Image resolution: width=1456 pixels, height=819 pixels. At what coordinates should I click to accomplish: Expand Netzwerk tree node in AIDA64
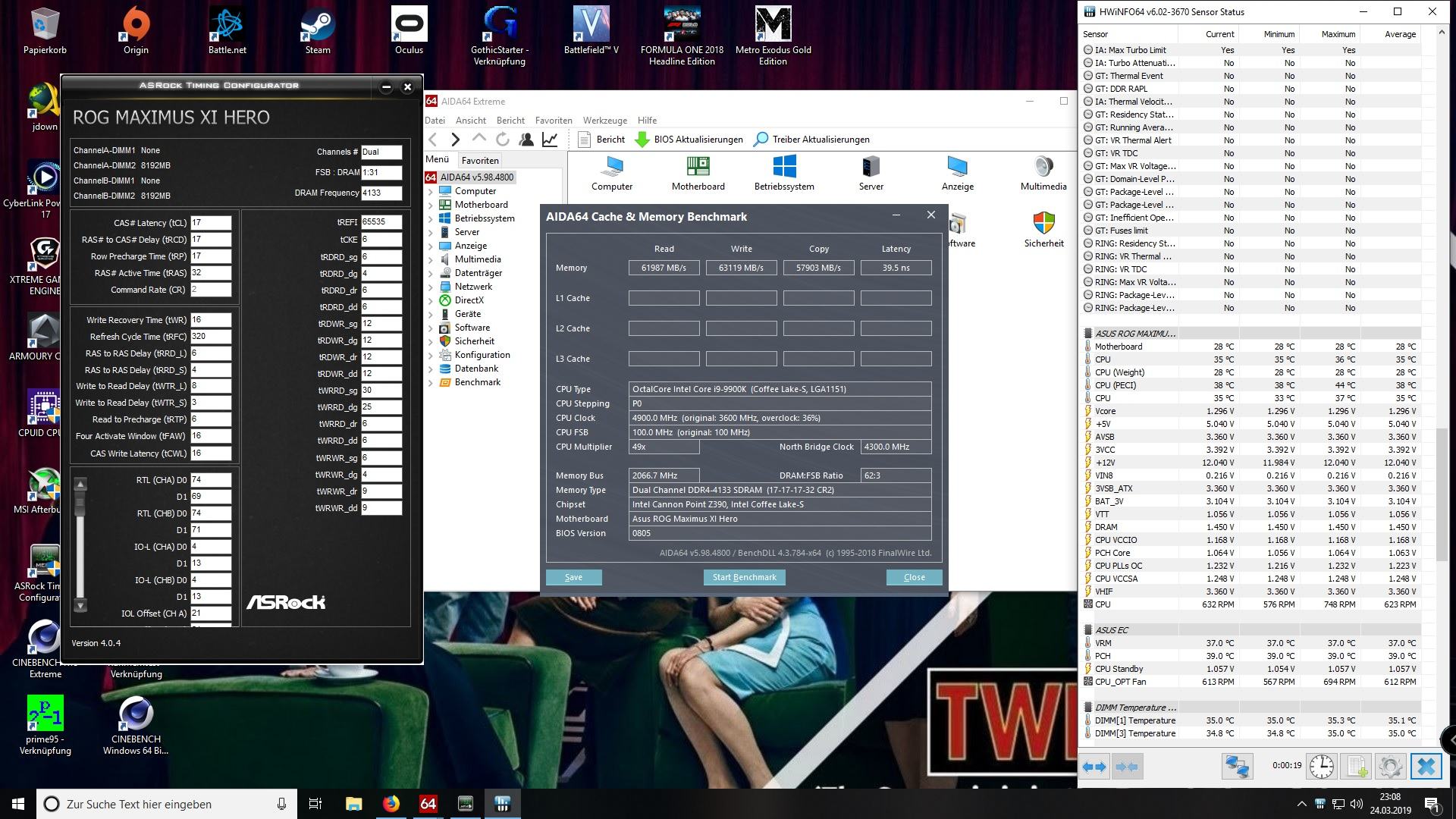pyautogui.click(x=431, y=287)
